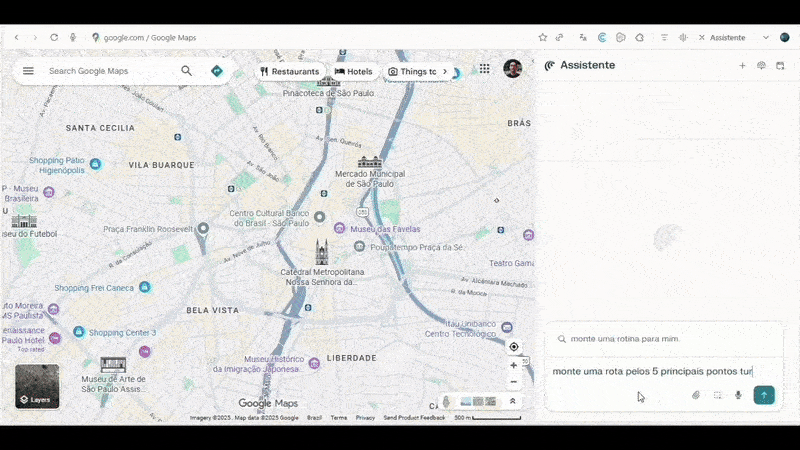Open the Google apps grid
This screenshot has width=800, height=450.
pos(484,69)
